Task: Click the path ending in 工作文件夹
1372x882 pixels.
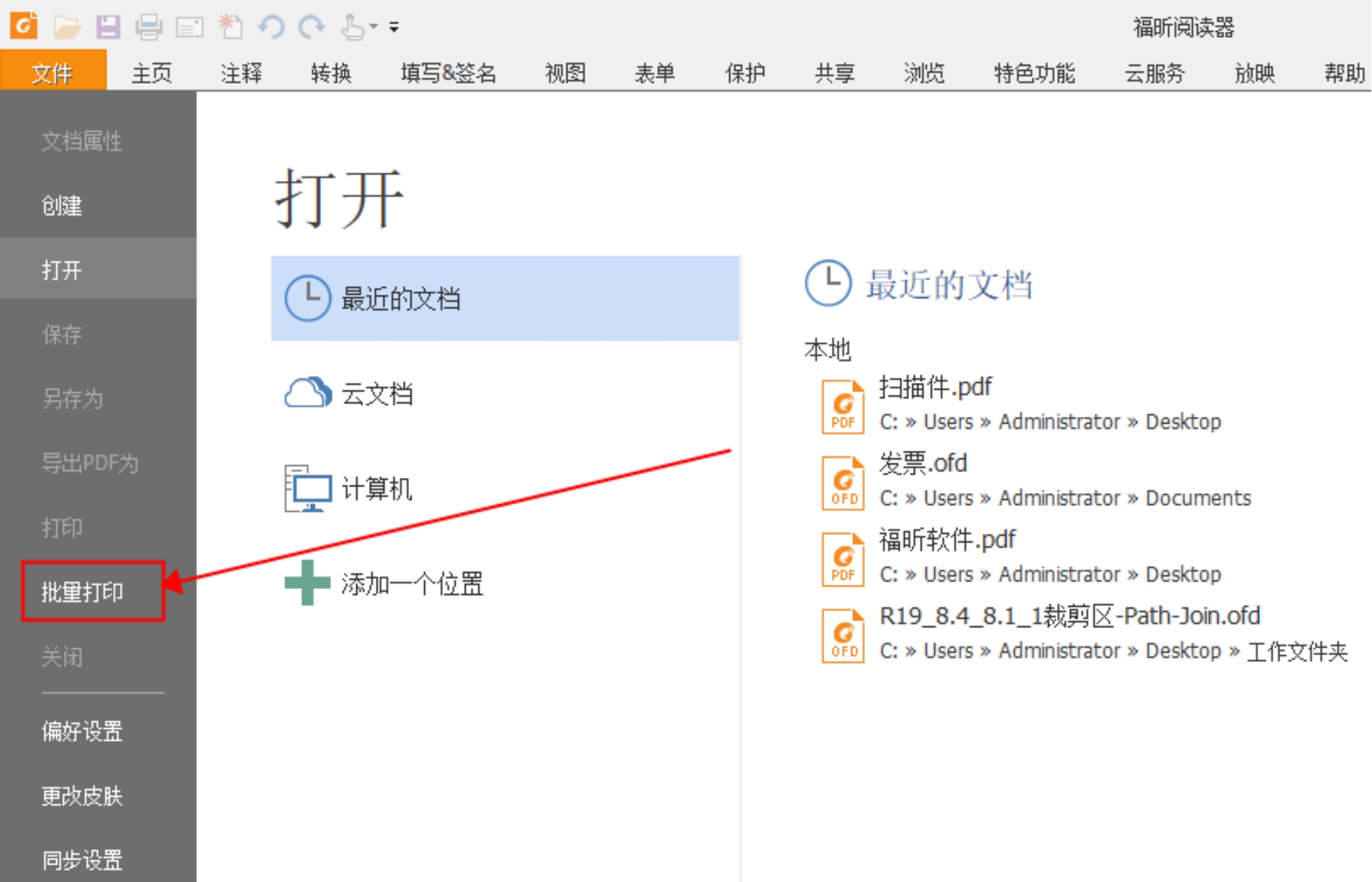Action: coord(1114,651)
